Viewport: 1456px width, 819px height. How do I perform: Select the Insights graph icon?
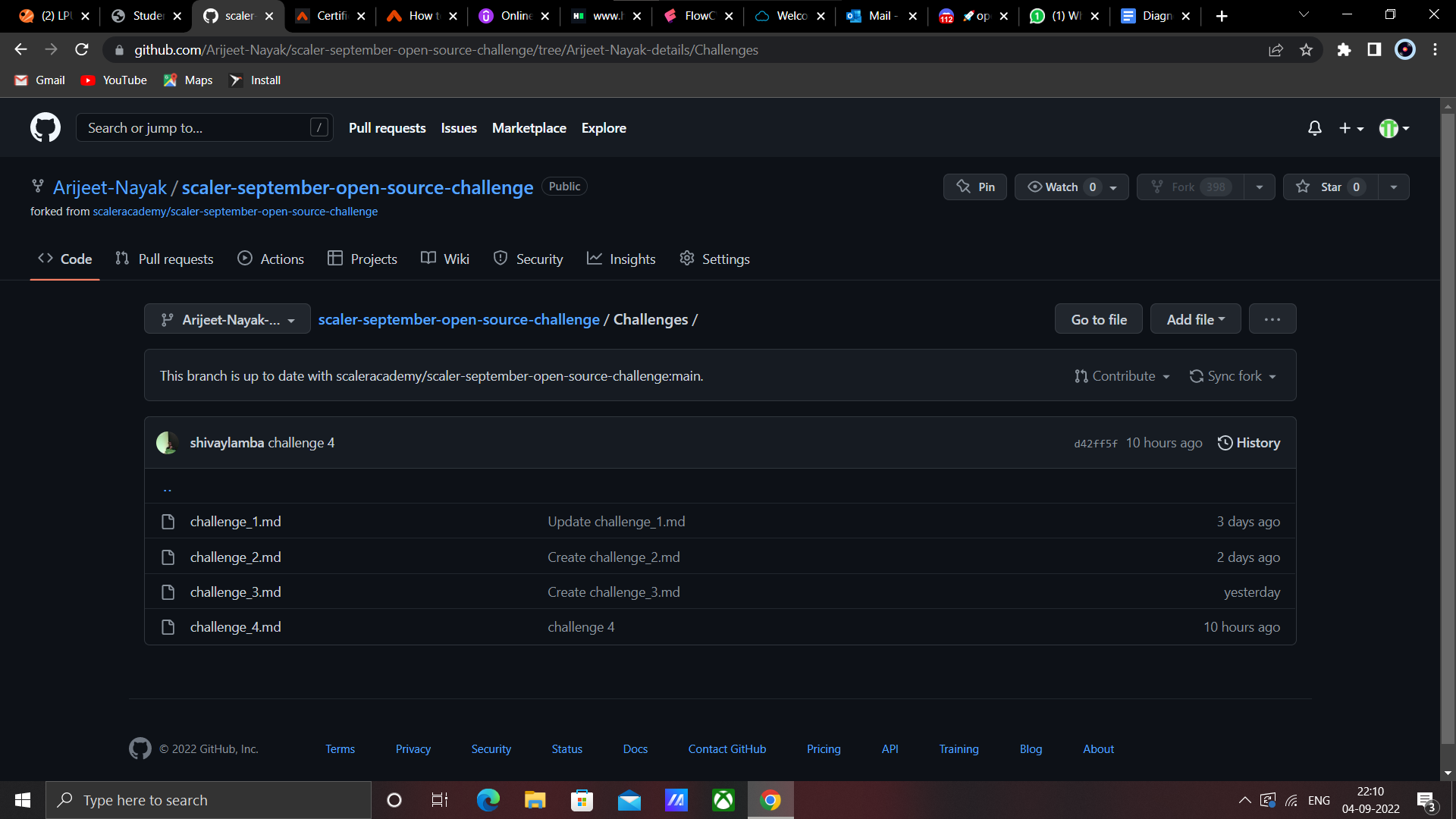tap(595, 258)
